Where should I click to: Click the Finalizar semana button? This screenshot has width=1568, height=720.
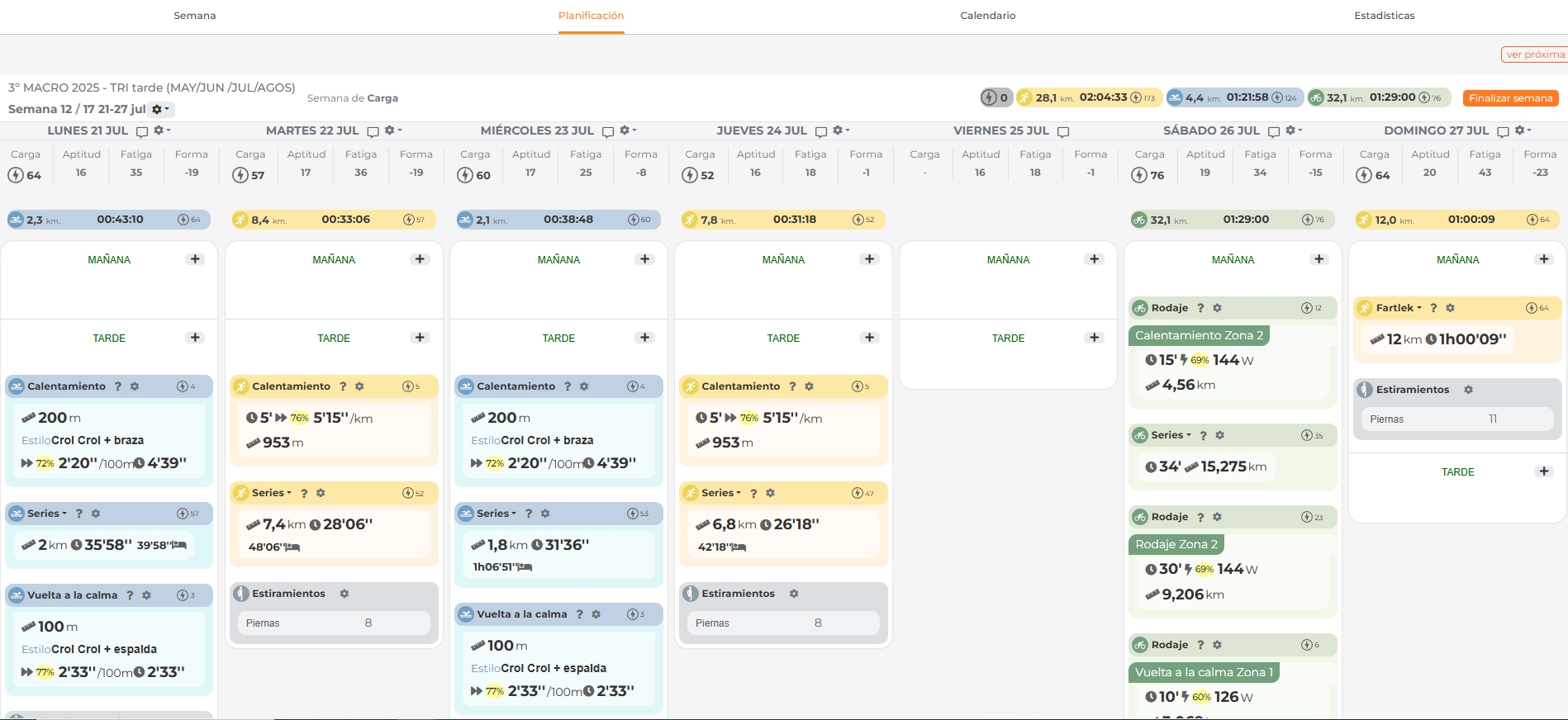click(x=1510, y=98)
